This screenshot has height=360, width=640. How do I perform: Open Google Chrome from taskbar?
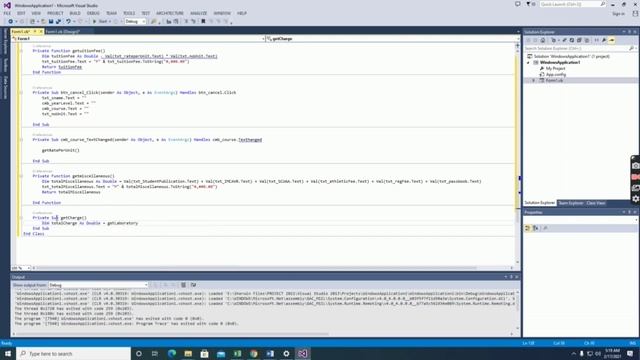253,353
